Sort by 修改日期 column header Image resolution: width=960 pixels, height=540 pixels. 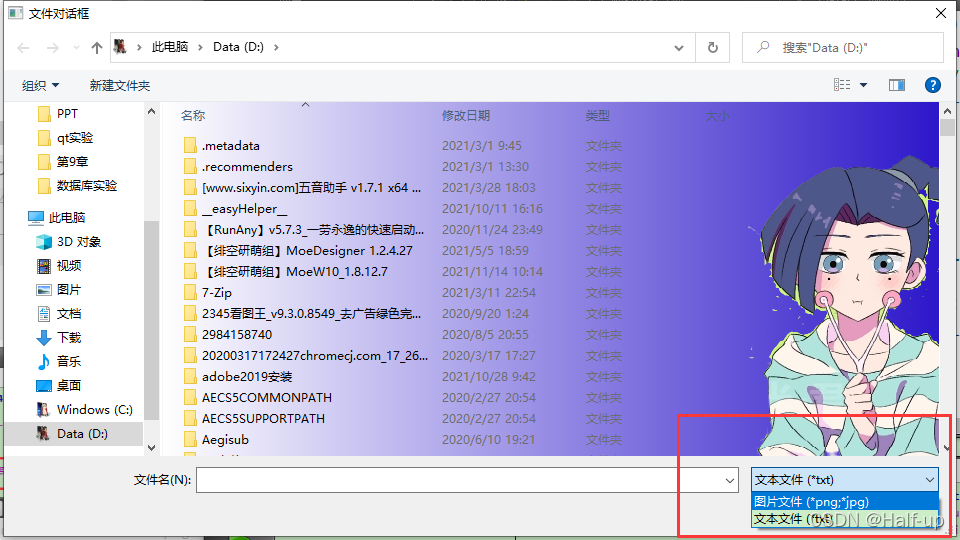tap(466, 116)
